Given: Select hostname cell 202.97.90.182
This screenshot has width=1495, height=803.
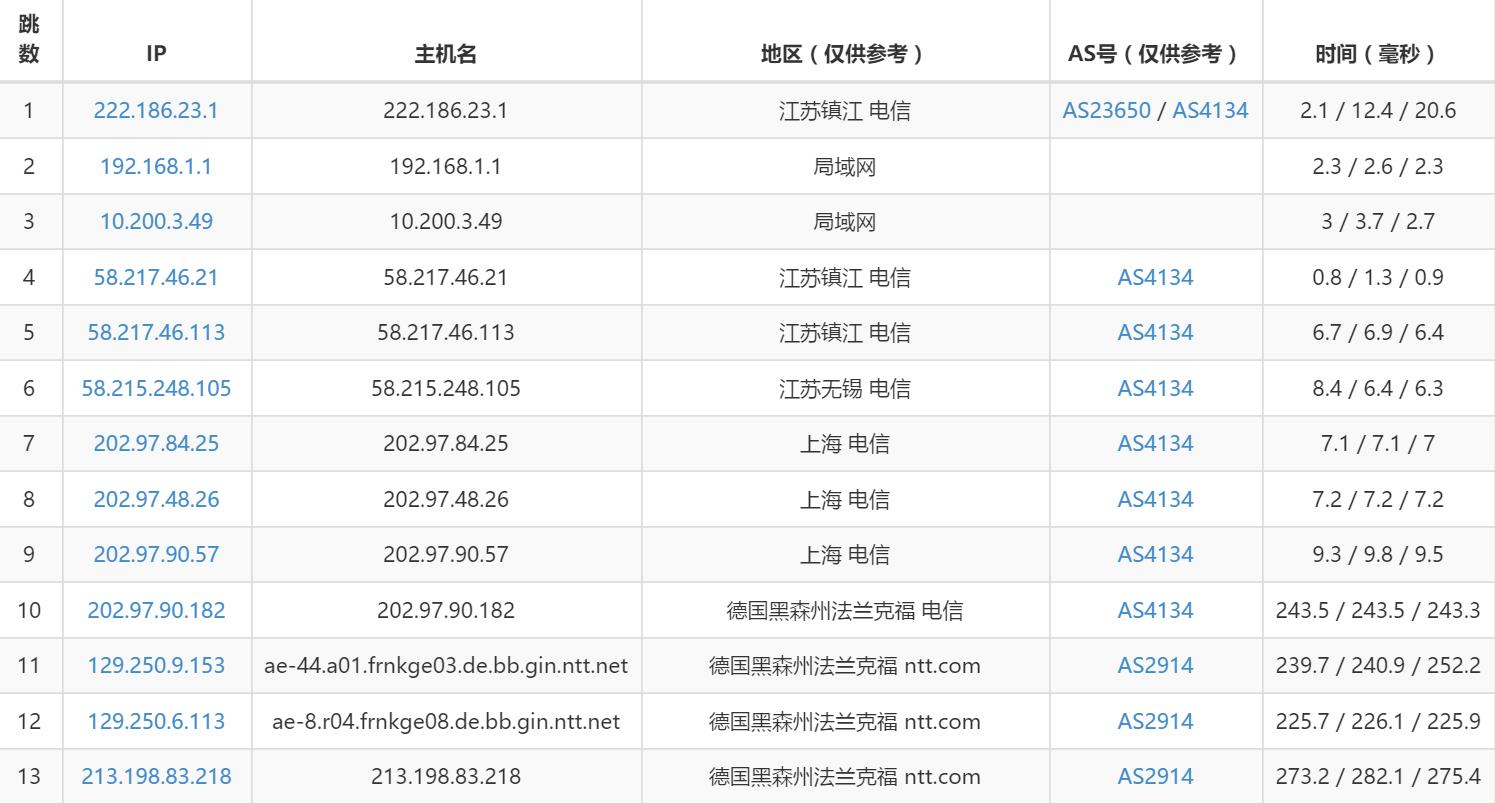Looking at the screenshot, I should [x=446, y=610].
